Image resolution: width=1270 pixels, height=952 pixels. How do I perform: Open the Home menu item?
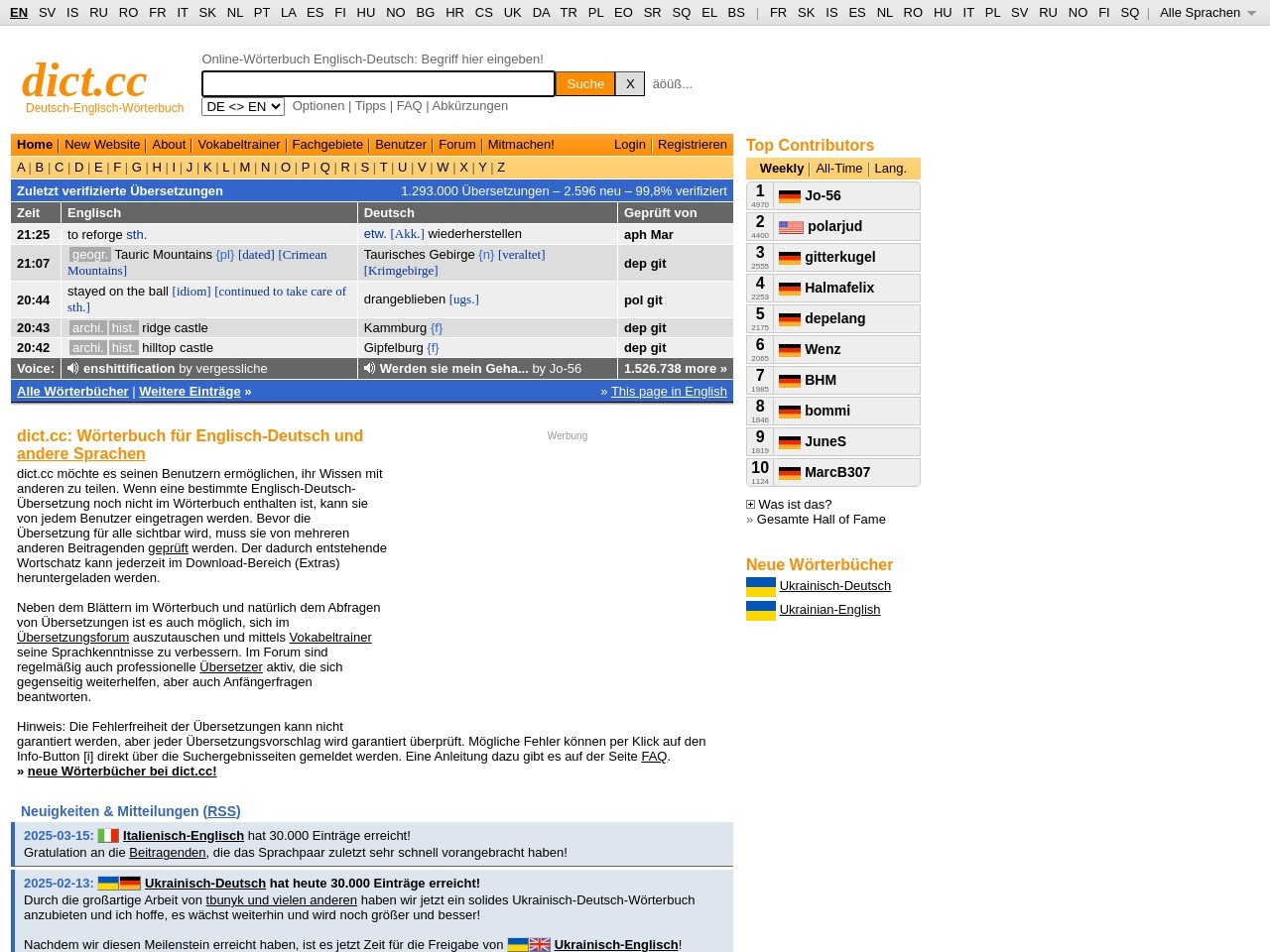click(x=35, y=145)
